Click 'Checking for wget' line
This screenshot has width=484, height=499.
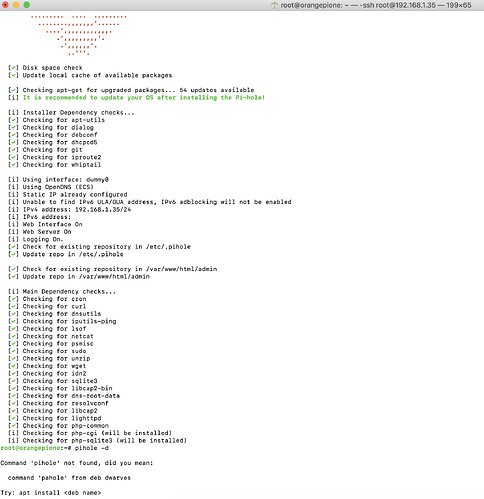[x=47, y=366]
